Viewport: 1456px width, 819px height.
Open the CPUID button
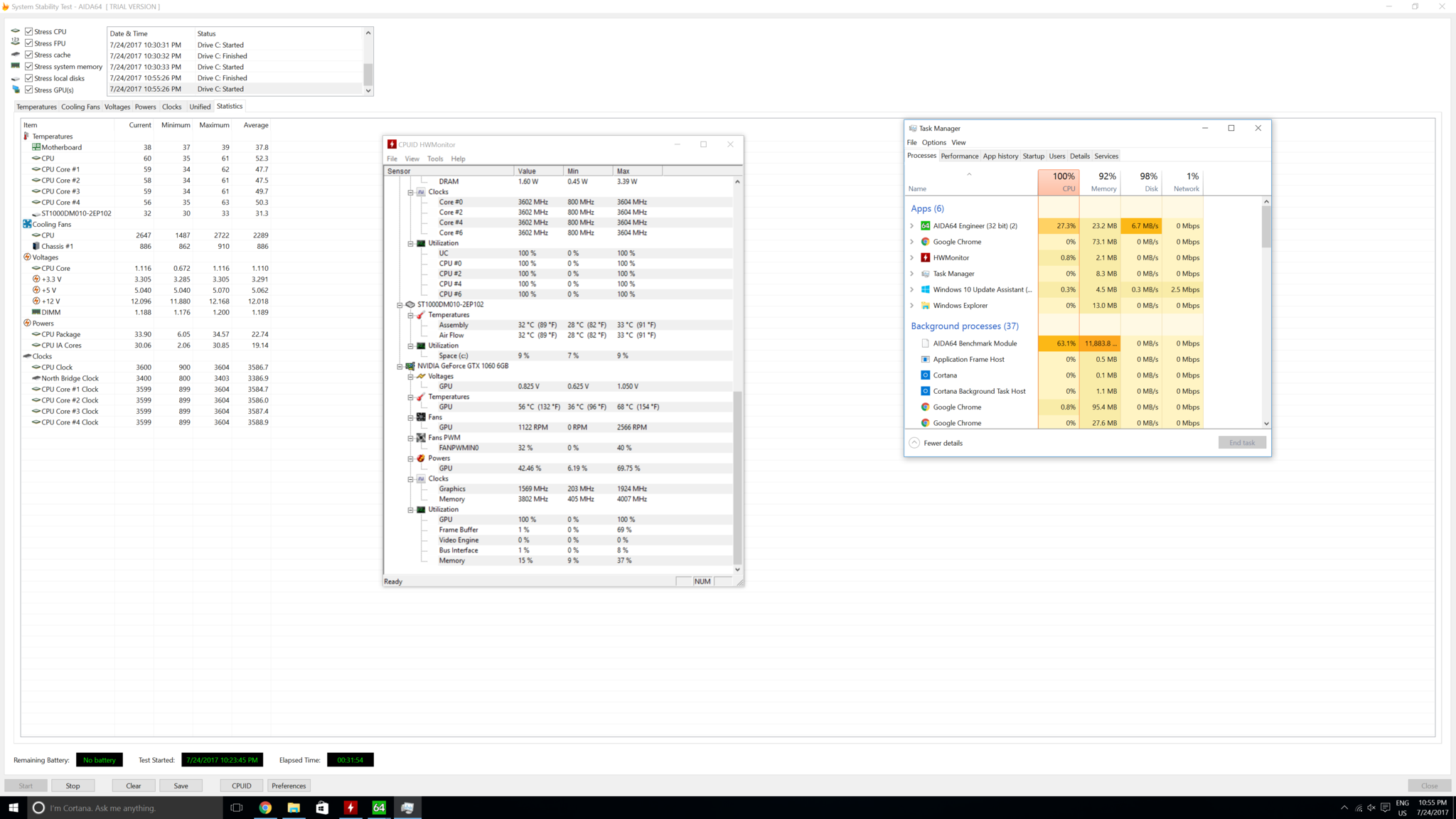click(x=241, y=786)
